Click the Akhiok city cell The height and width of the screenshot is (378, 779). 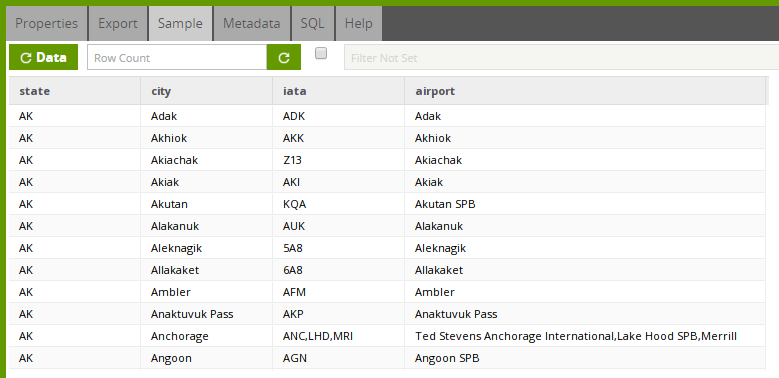[207, 138]
